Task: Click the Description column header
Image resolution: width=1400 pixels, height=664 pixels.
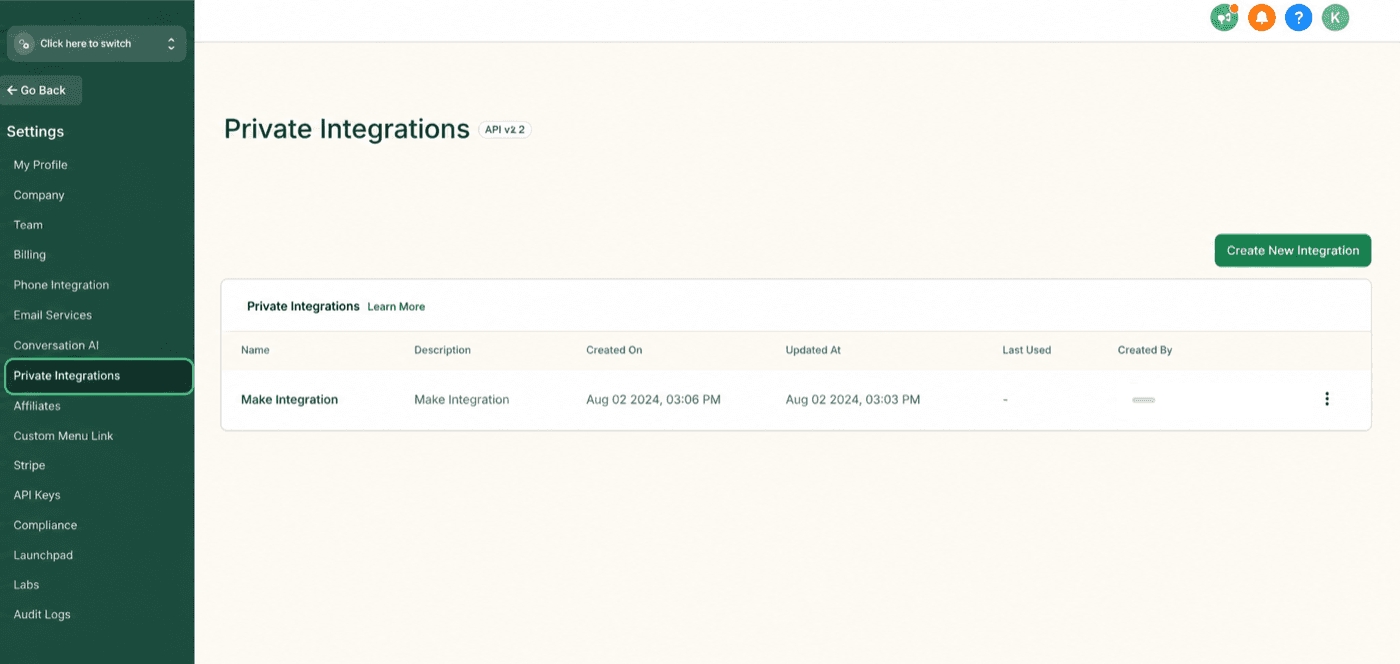Action: 442,350
